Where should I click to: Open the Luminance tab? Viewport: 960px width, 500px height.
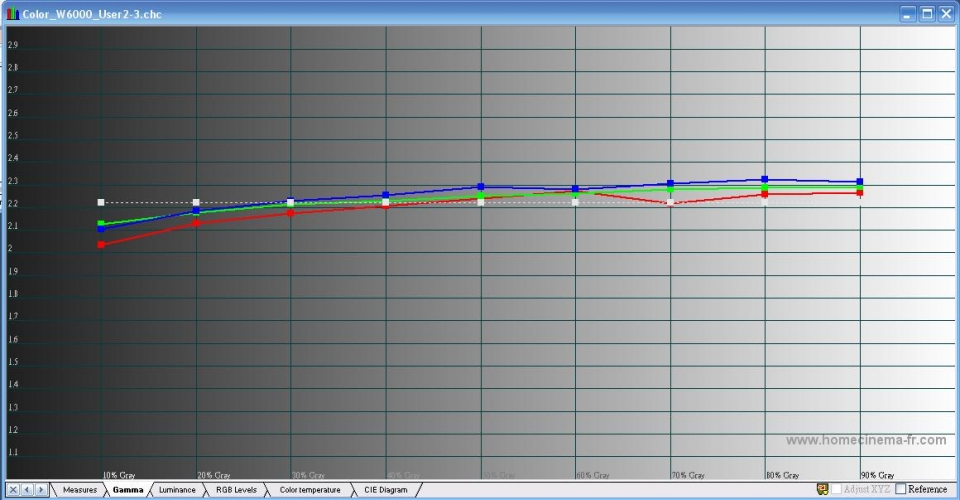click(177, 490)
